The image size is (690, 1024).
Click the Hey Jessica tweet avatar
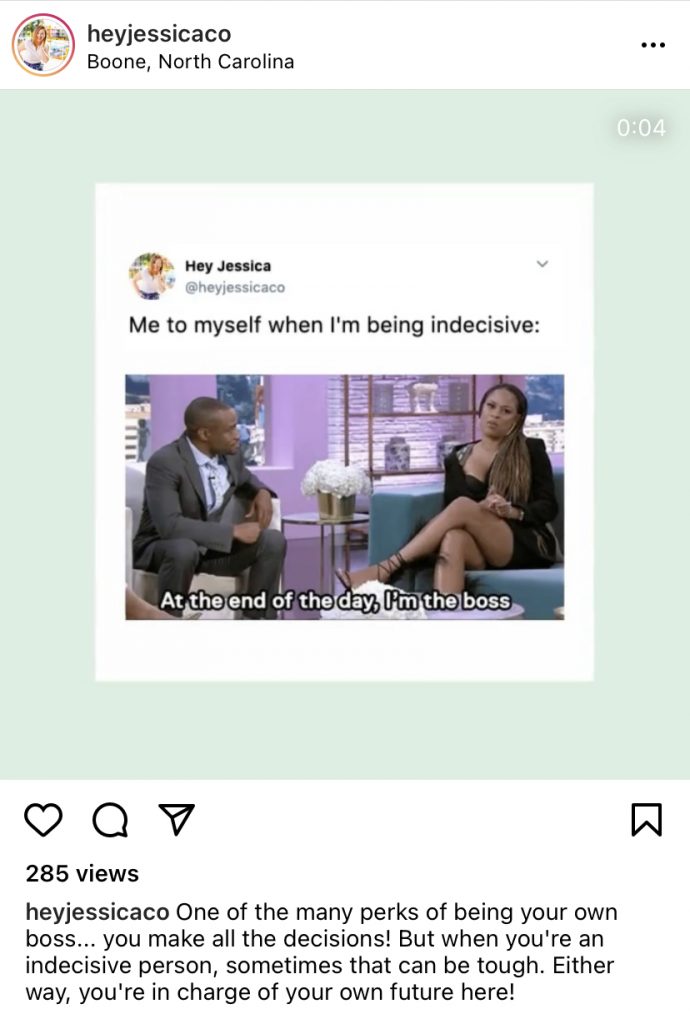[x=151, y=276]
